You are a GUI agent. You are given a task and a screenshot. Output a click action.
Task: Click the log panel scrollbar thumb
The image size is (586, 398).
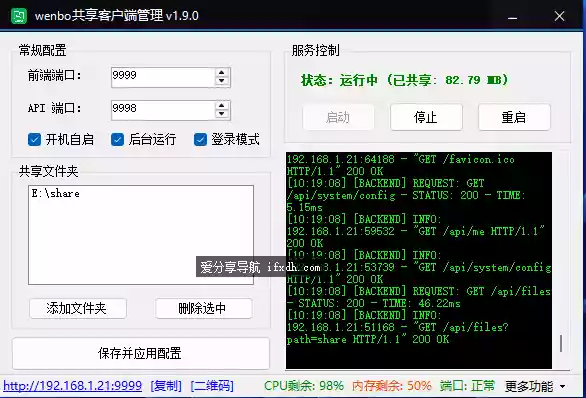coord(561,343)
